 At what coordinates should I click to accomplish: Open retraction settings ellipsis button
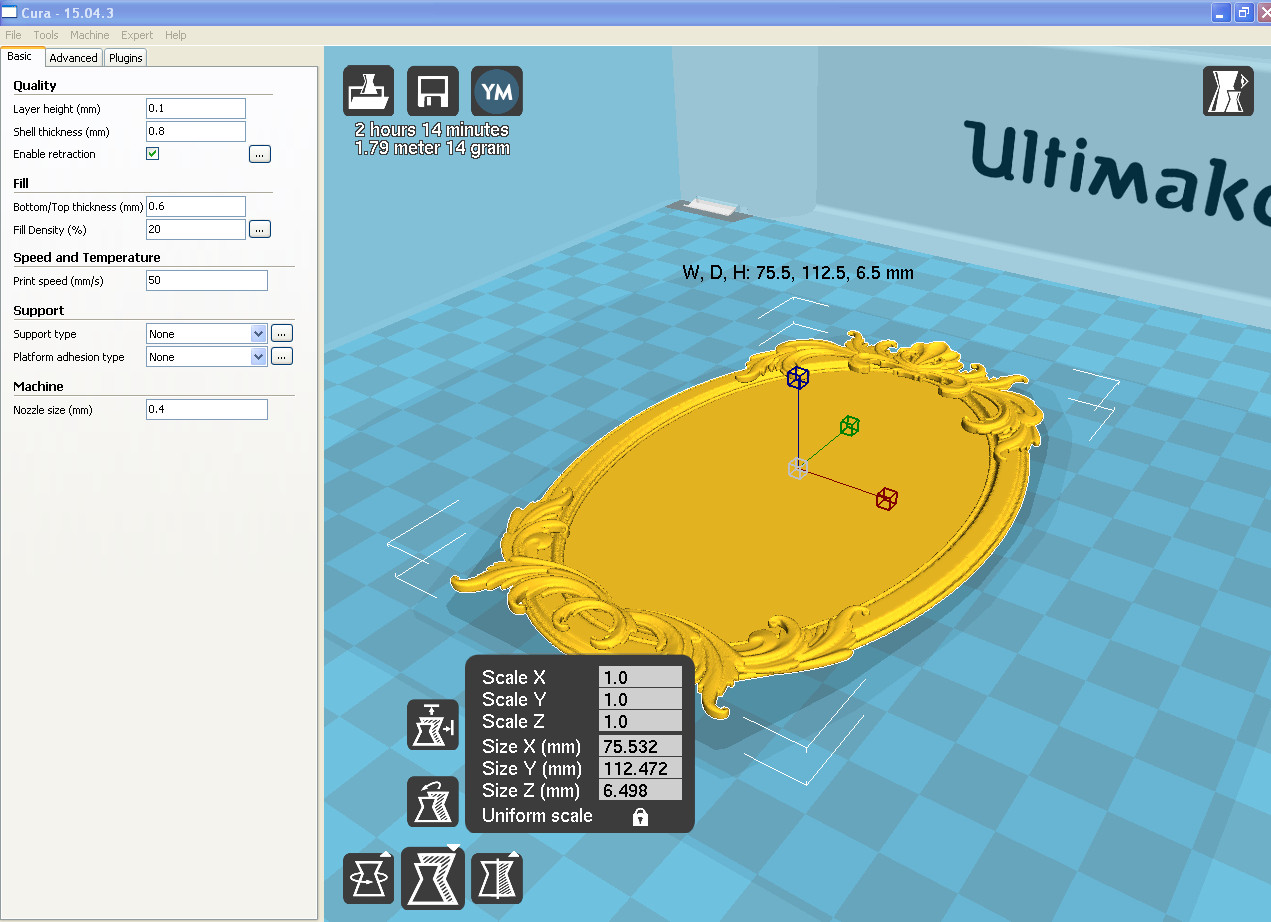pos(260,154)
